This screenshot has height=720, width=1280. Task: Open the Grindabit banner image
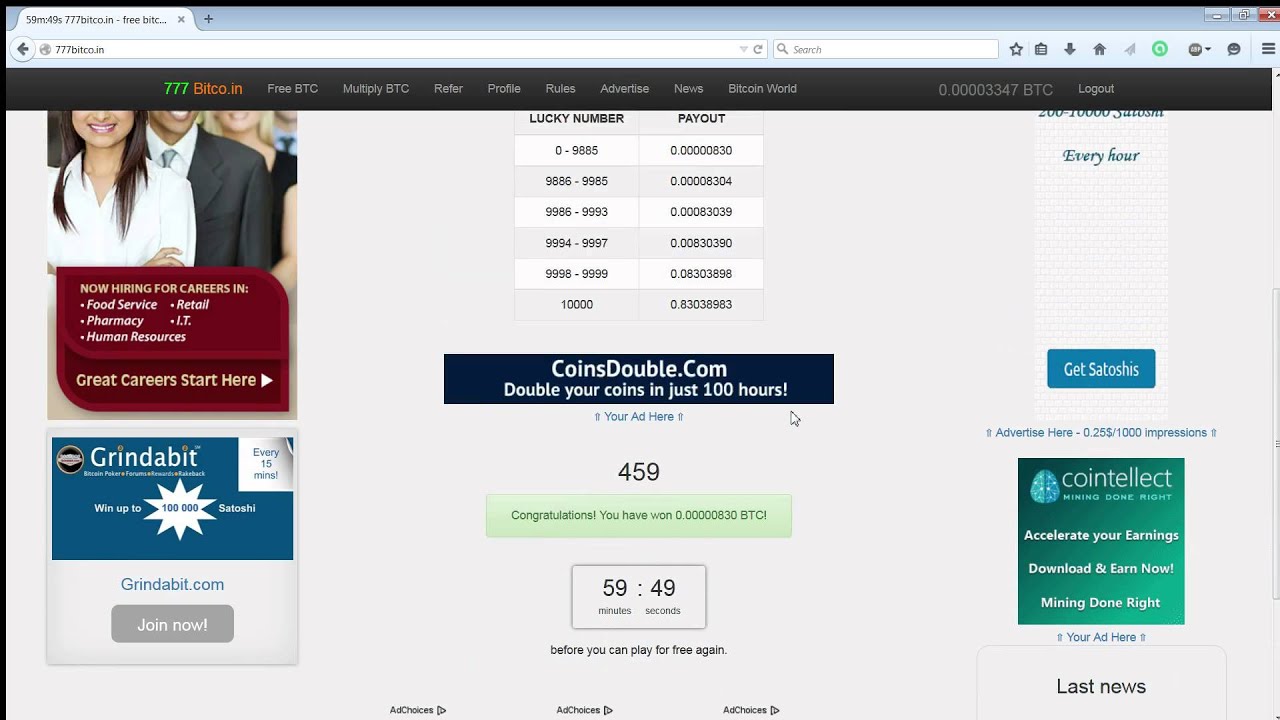[172, 498]
